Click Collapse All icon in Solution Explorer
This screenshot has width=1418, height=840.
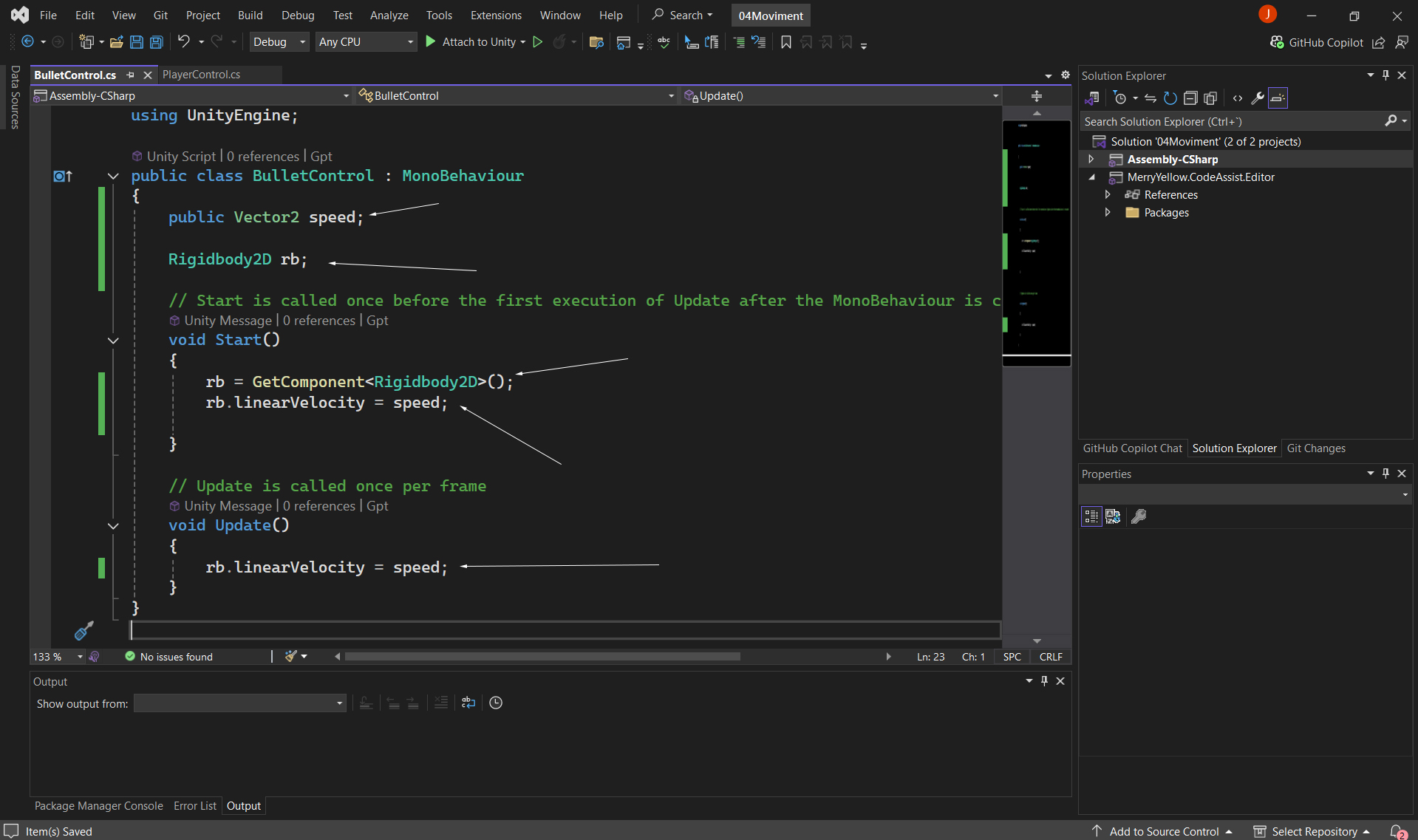(x=1190, y=98)
